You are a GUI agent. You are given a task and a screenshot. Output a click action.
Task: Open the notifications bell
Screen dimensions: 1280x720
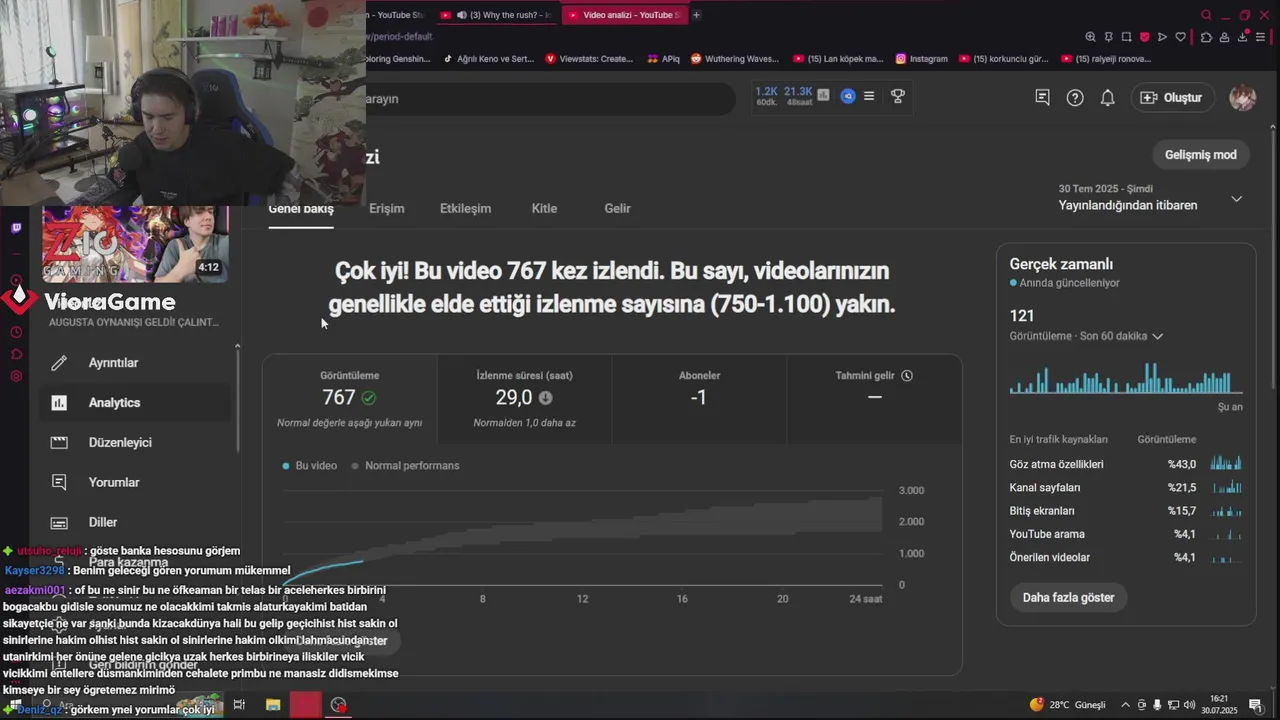pyautogui.click(x=1108, y=98)
